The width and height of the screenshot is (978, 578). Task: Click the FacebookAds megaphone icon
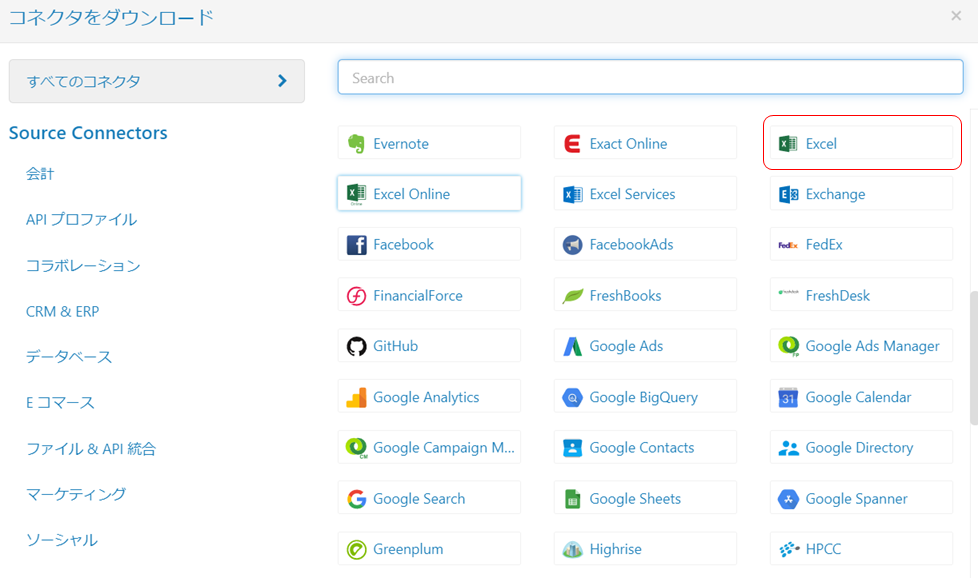coord(572,245)
